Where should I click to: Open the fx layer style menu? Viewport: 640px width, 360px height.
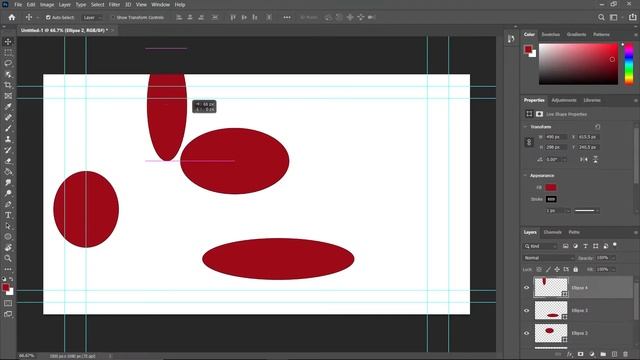point(570,354)
